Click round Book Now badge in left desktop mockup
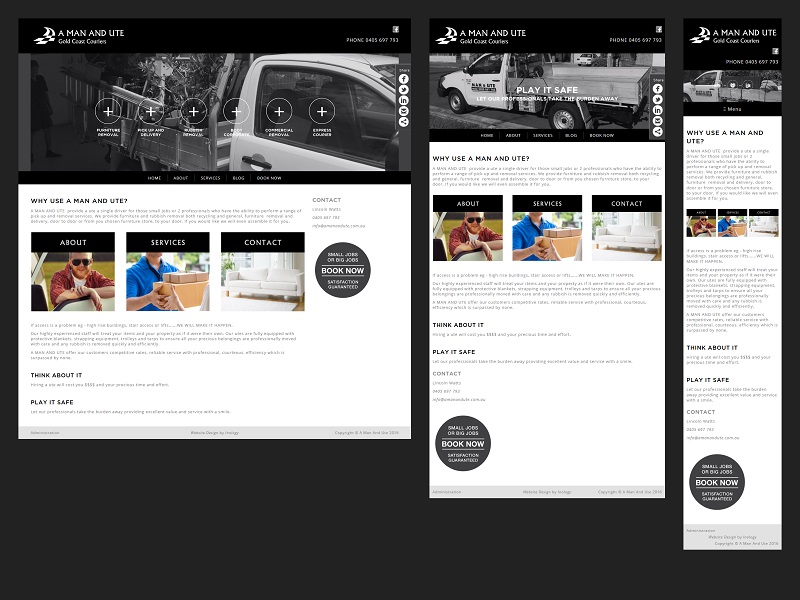The width and height of the screenshot is (800, 600). [342, 271]
